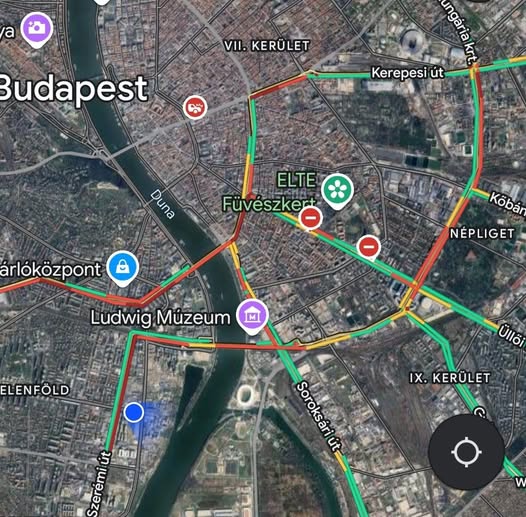526x517 pixels.
Task: Select the green ELTE Füvészkert garden pin
Action: (x=337, y=191)
